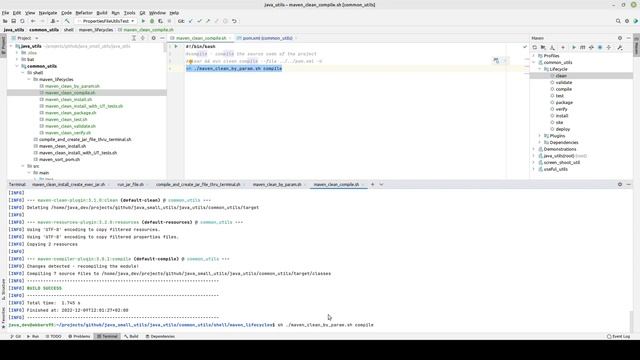Click Add Maven Projects plus icon

pos(563,47)
